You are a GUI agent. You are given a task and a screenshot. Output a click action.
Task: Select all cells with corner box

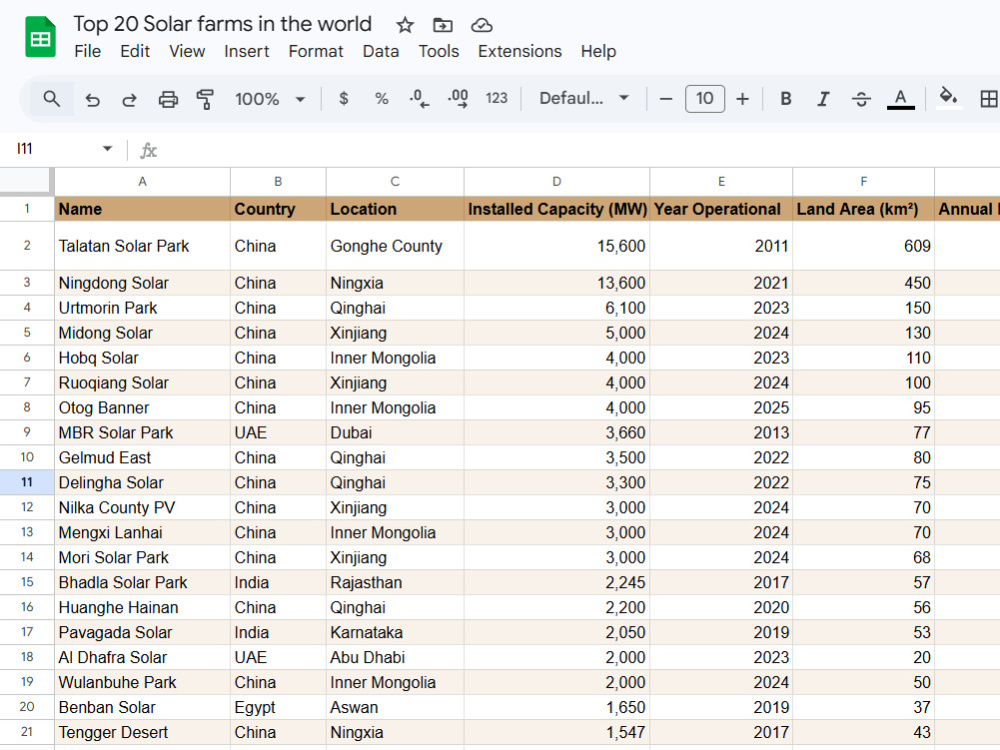(x=26, y=181)
